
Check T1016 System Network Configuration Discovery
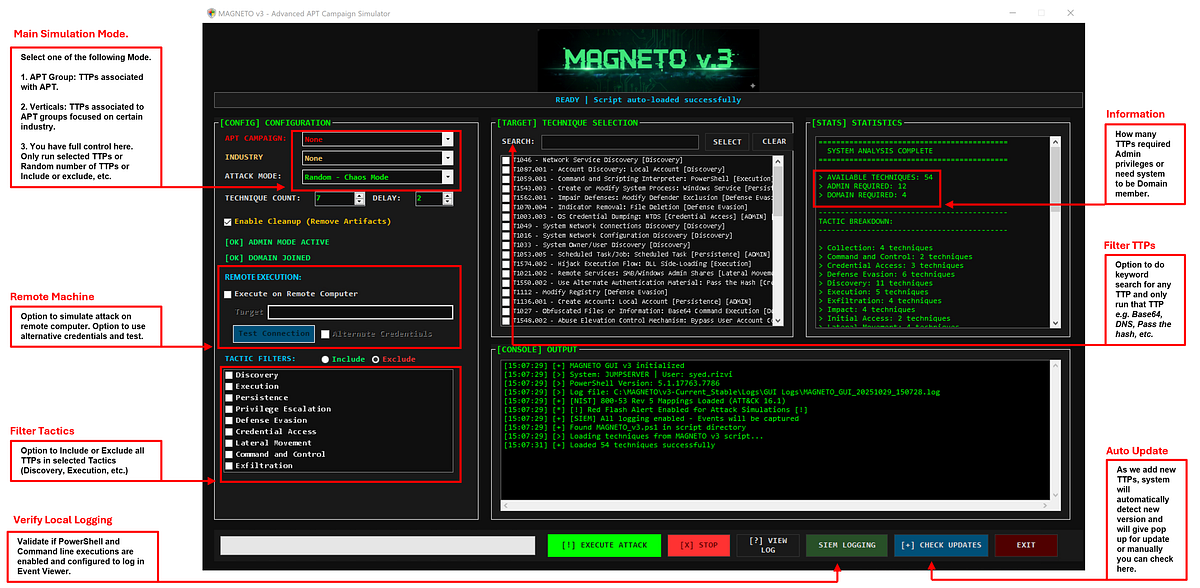click(507, 236)
